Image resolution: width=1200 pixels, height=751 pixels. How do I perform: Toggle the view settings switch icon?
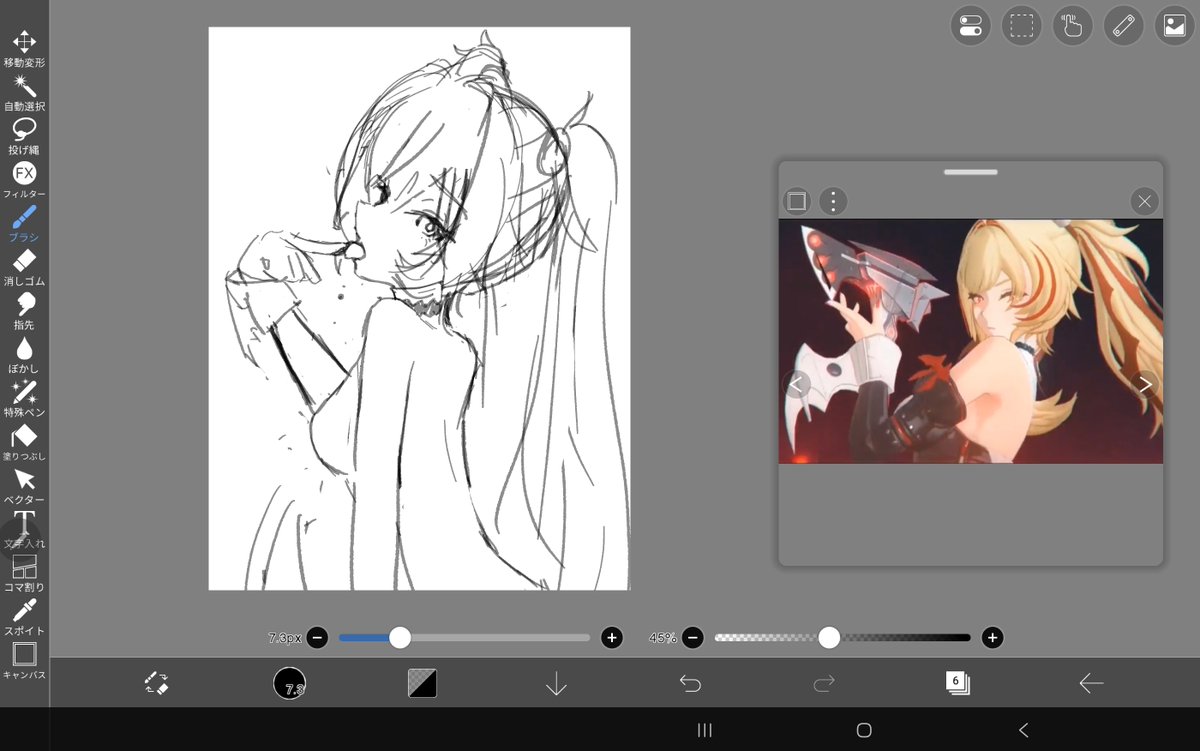click(970, 26)
